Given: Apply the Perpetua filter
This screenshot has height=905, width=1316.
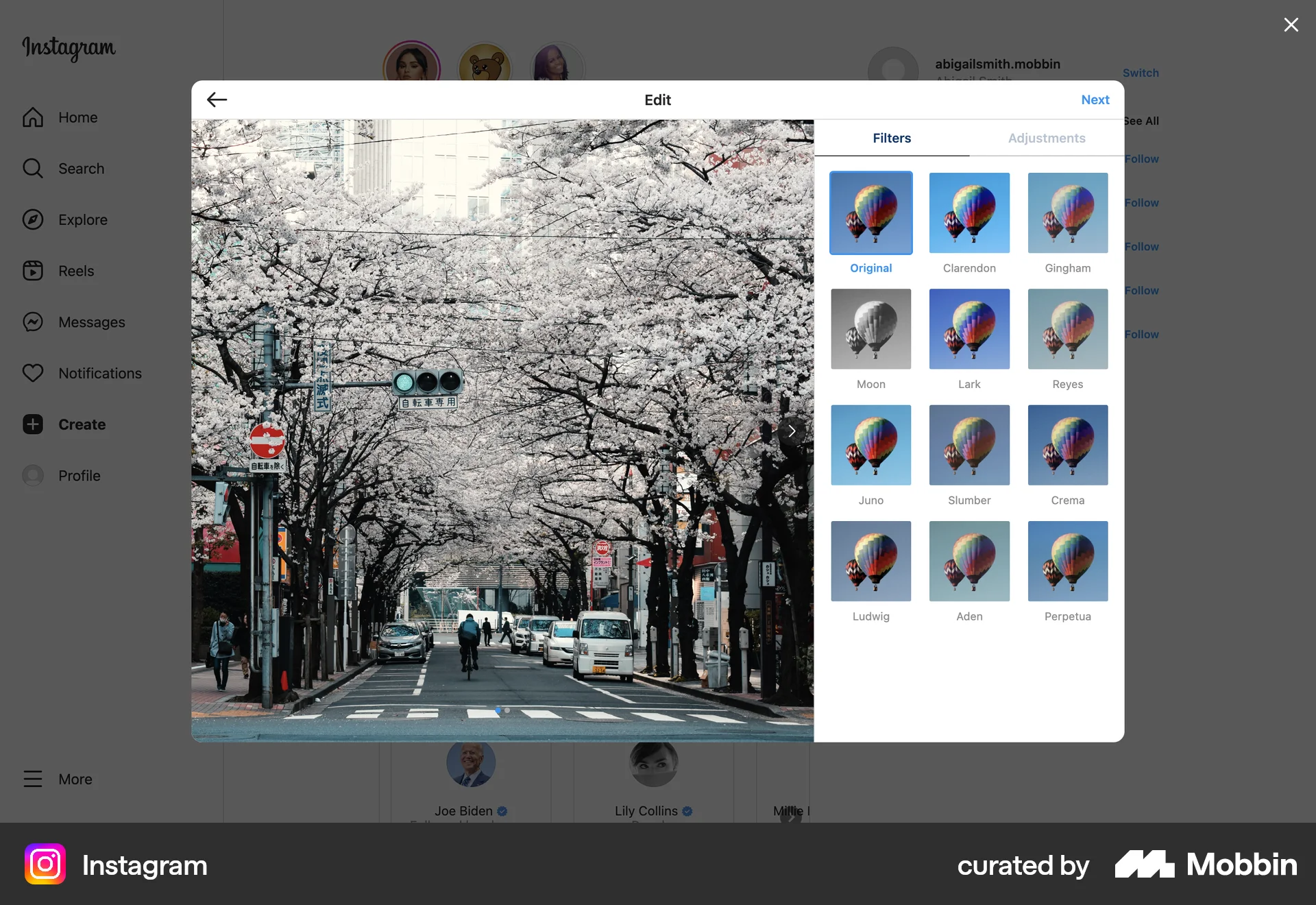Looking at the screenshot, I should point(1067,561).
